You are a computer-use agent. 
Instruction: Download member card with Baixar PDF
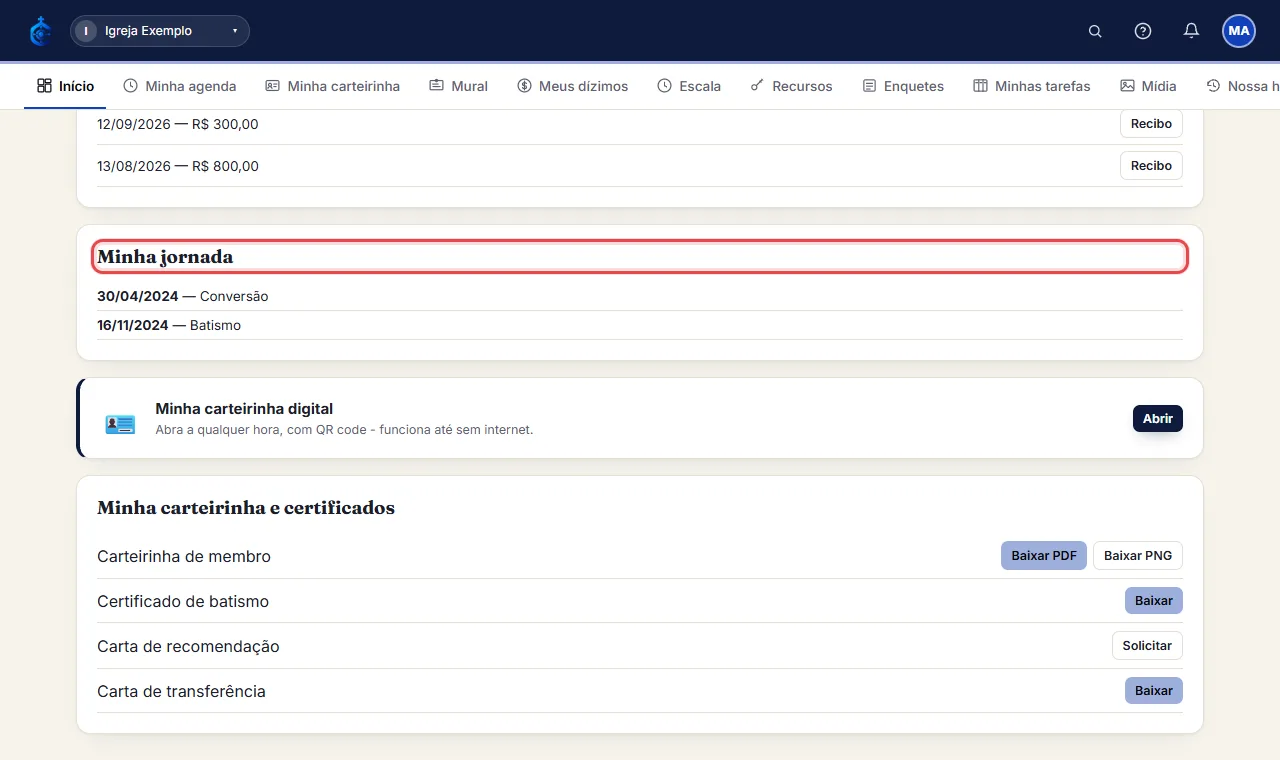1043,556
